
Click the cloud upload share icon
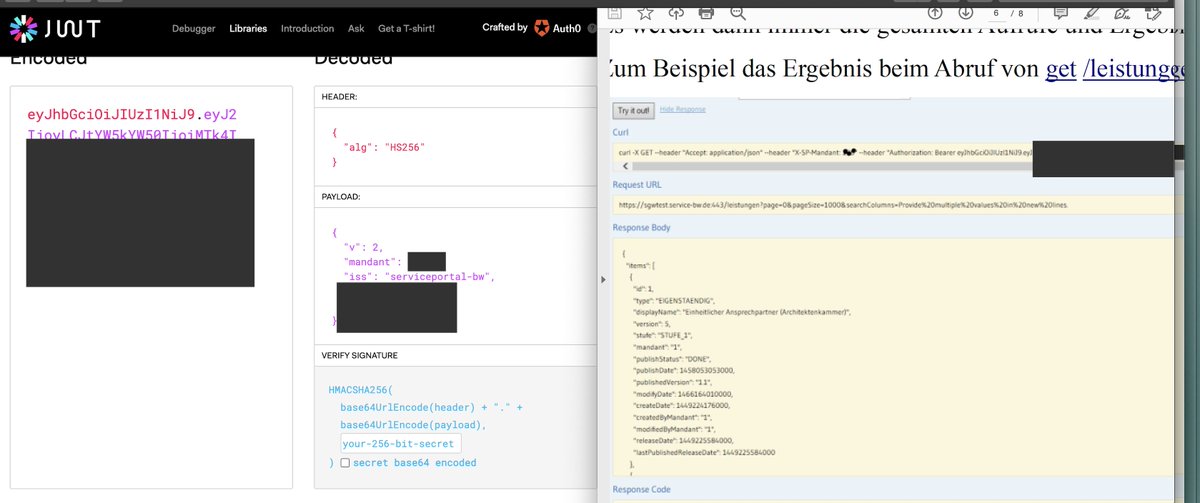coord(676,12)
